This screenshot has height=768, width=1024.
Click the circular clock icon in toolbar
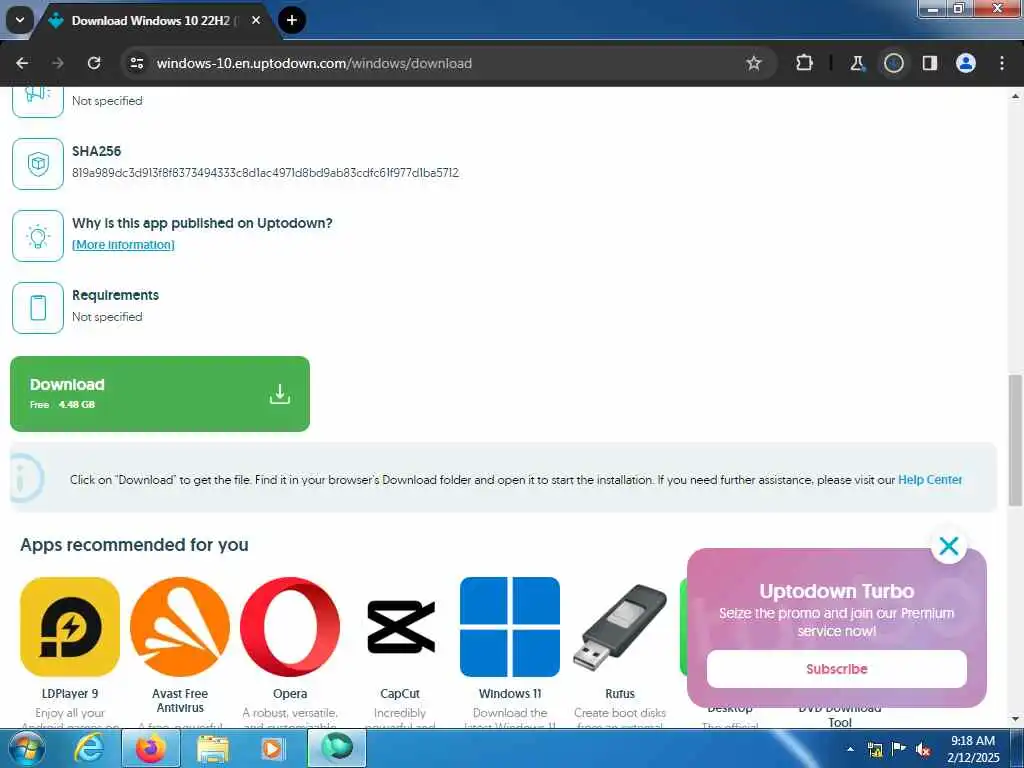(893, 63)
